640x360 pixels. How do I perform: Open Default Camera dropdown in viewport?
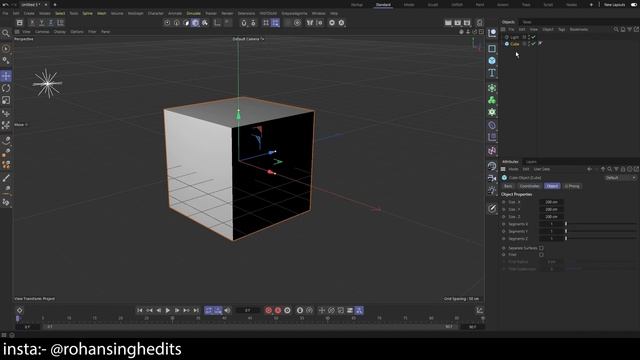pyautogui.click(x=248, y=39)
